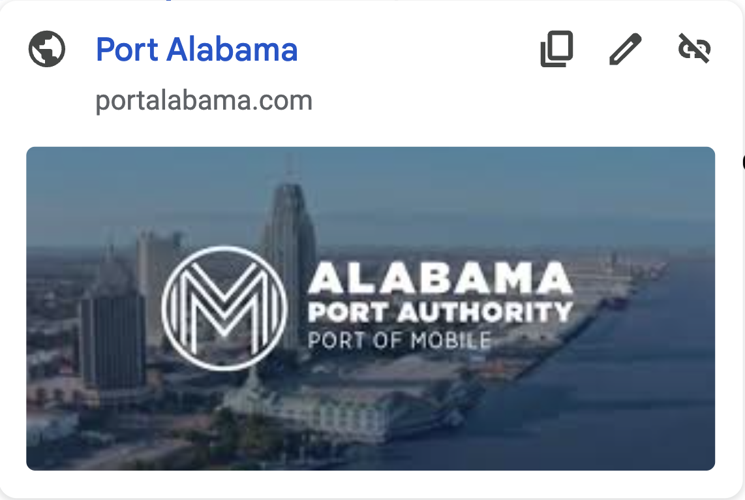Copy the Port Alabama link

[557, 49]
